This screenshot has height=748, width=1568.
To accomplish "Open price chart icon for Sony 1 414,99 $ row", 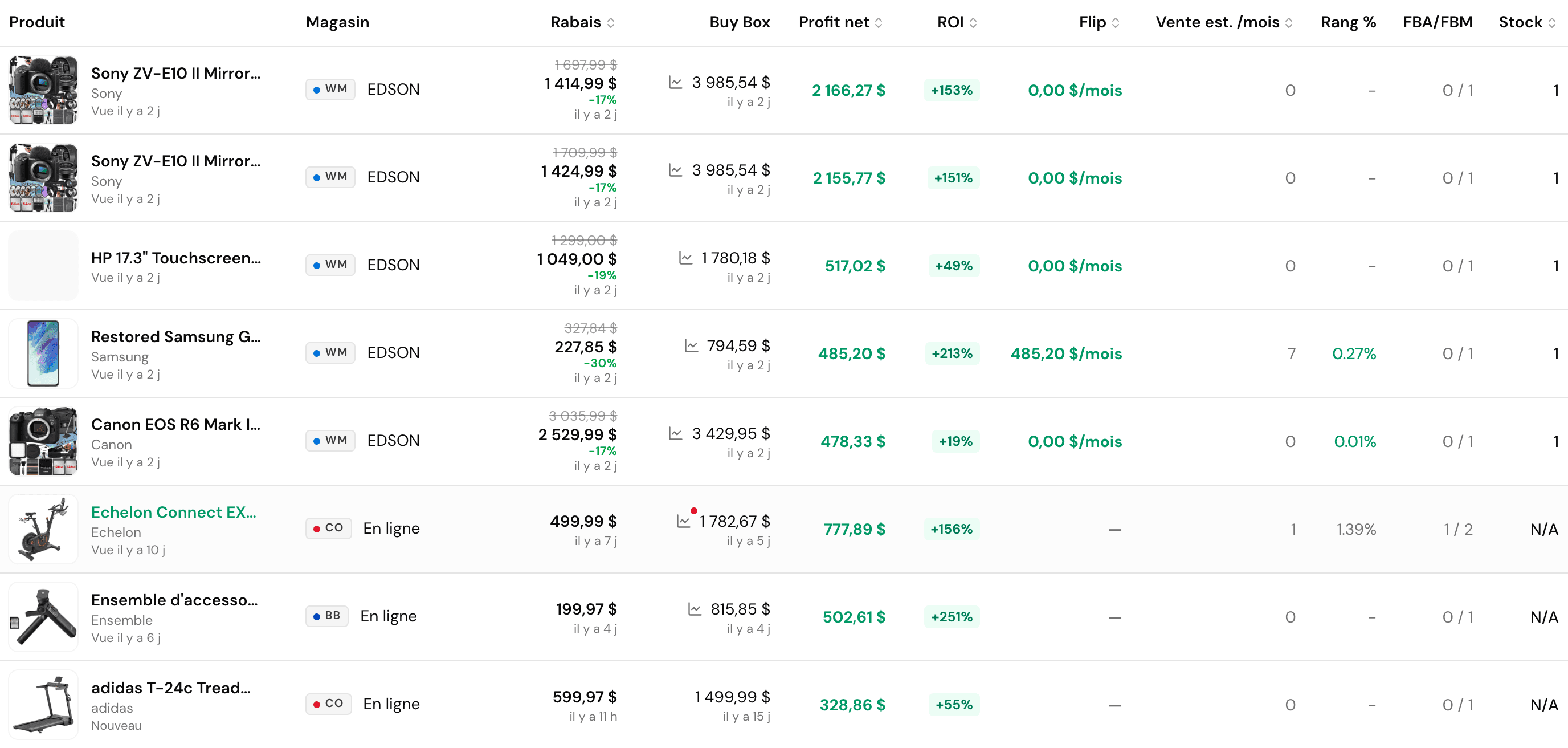I will (x=675, y=82).
